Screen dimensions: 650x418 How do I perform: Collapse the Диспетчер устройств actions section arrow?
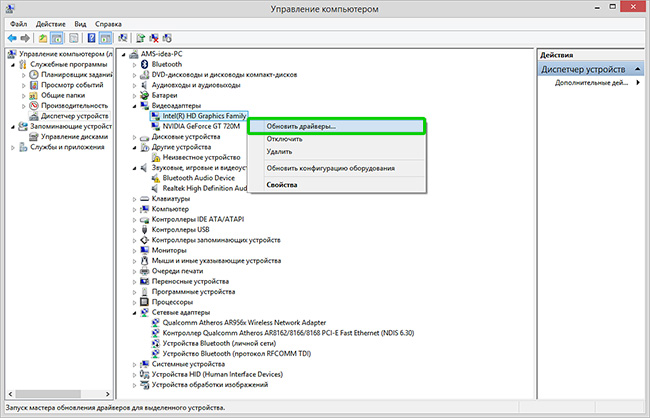click(638, 69)
